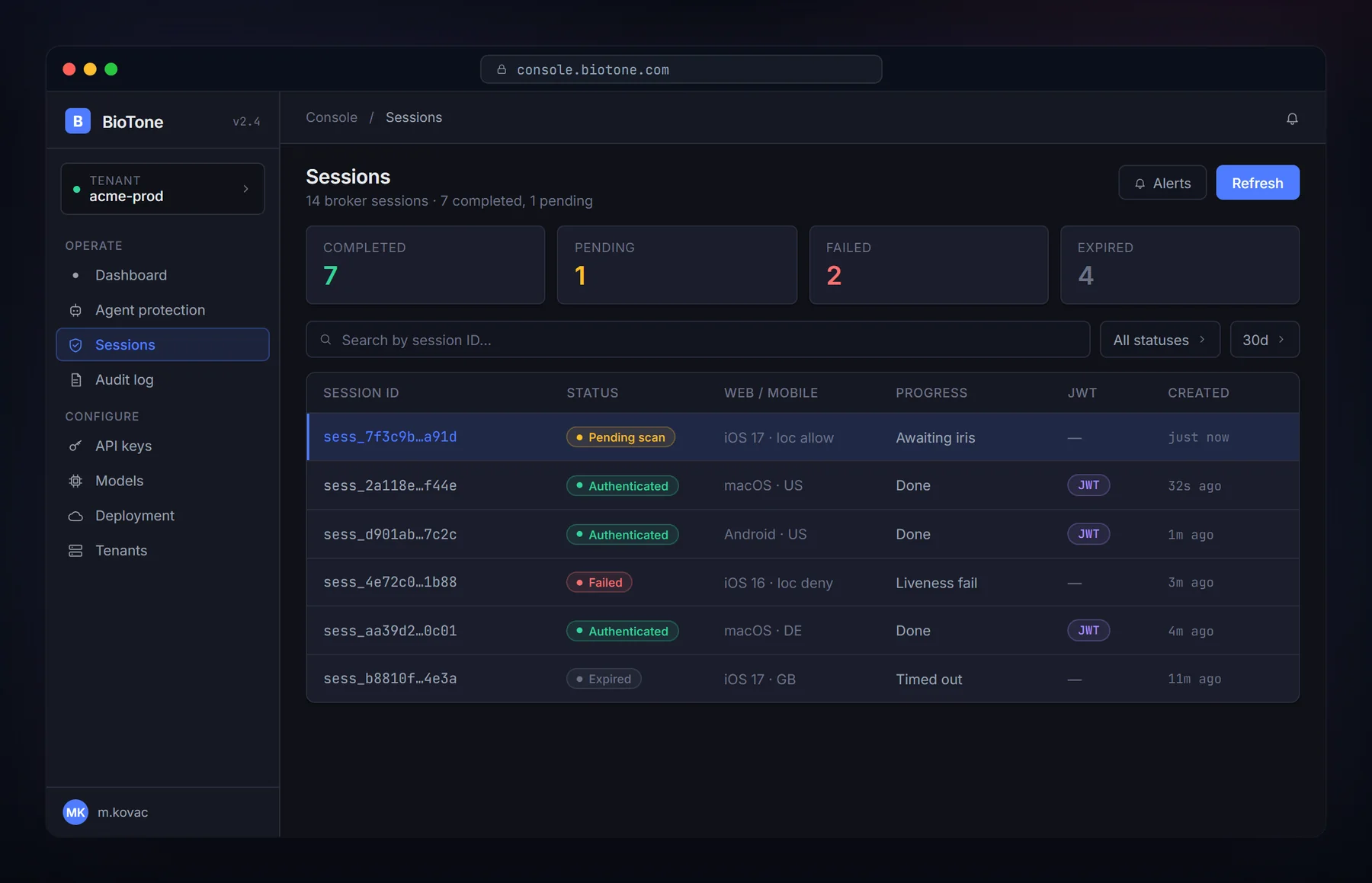Image resolution: width=1372 pixels, height=883 pixels.
Task: Click JWT badge for sess_aa39d2…0c01
Action: (x=1088, y=630)
